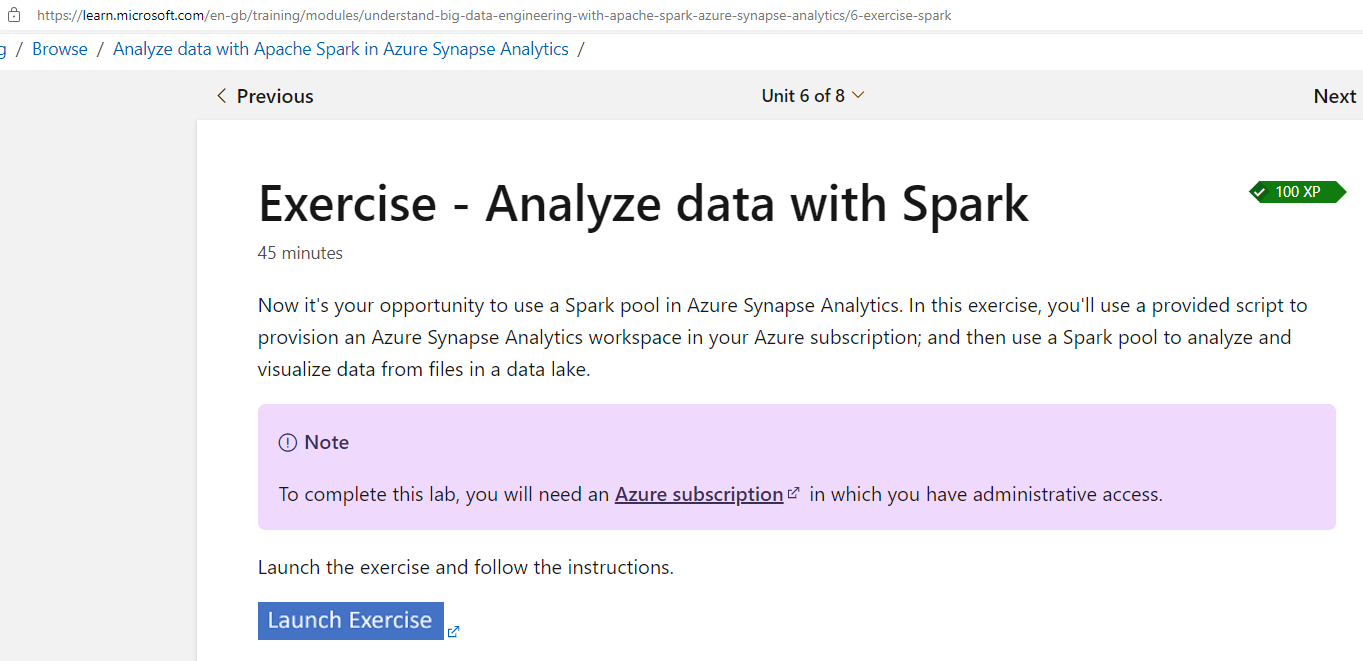Image resolution: width=1363 pixels, height=661 pixels.
Task: Click external-link icon beside Launch Exercise
Action: click(x=454, y=631)
